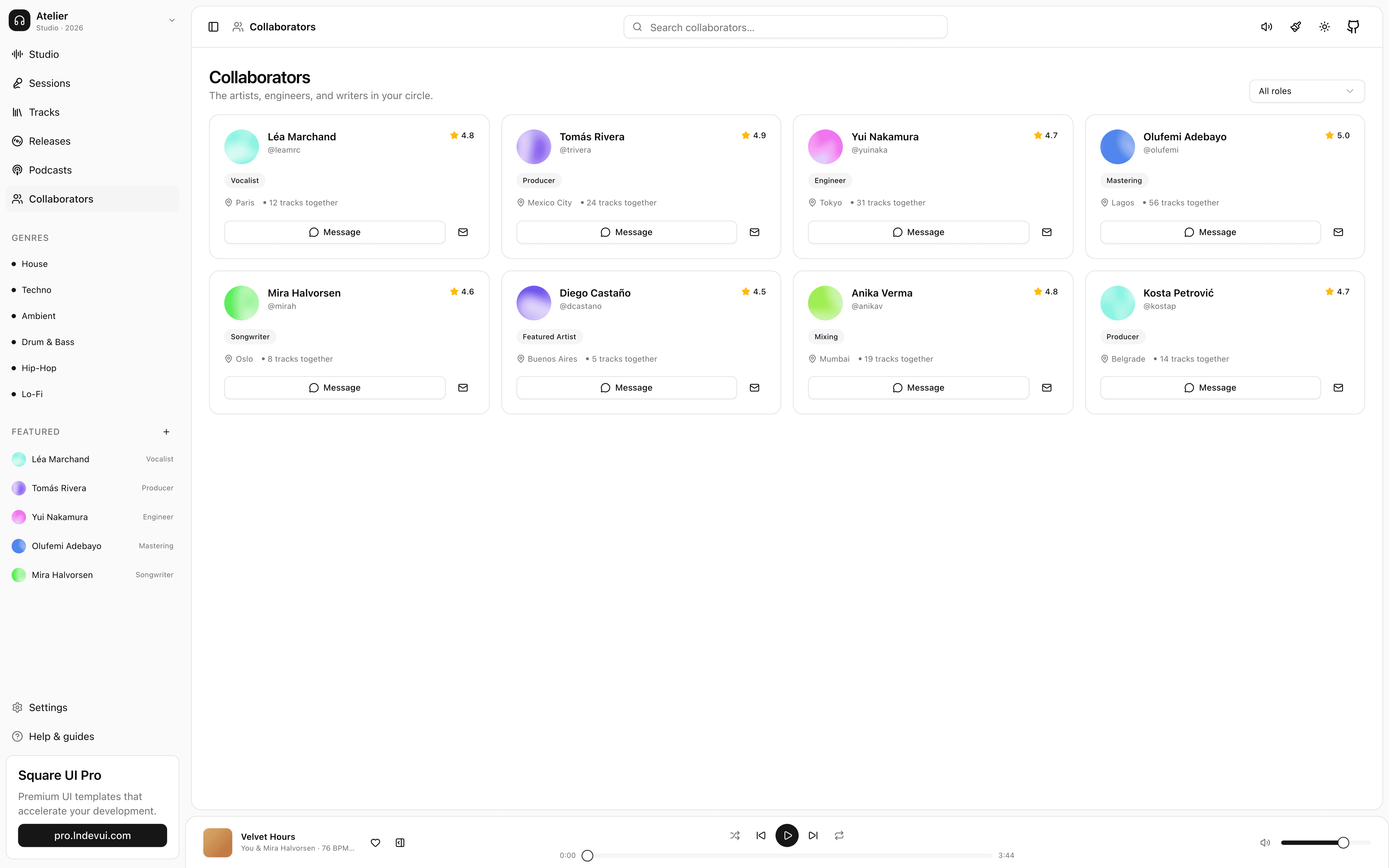Message Anika Verma
1389x868 pixels.
918,388
